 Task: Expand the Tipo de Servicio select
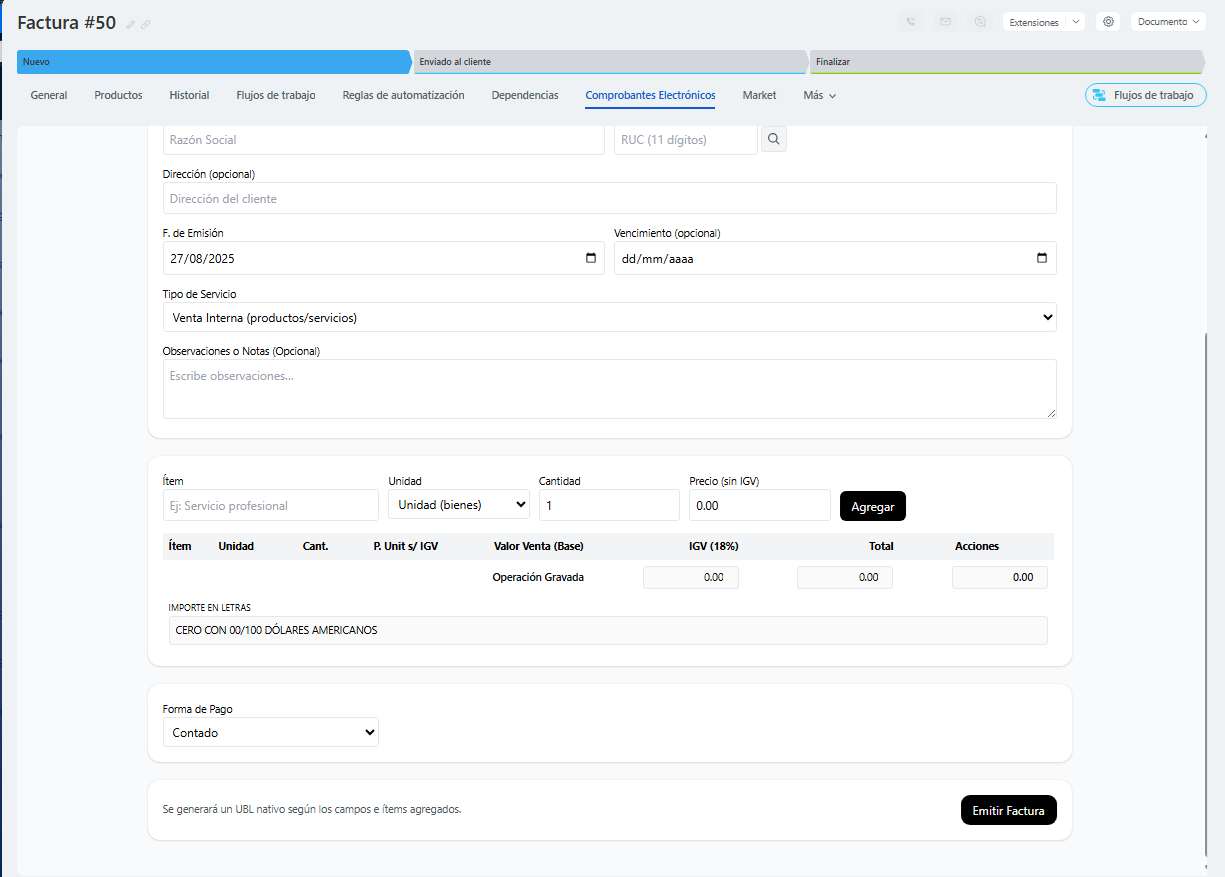[x=609, y=318]
